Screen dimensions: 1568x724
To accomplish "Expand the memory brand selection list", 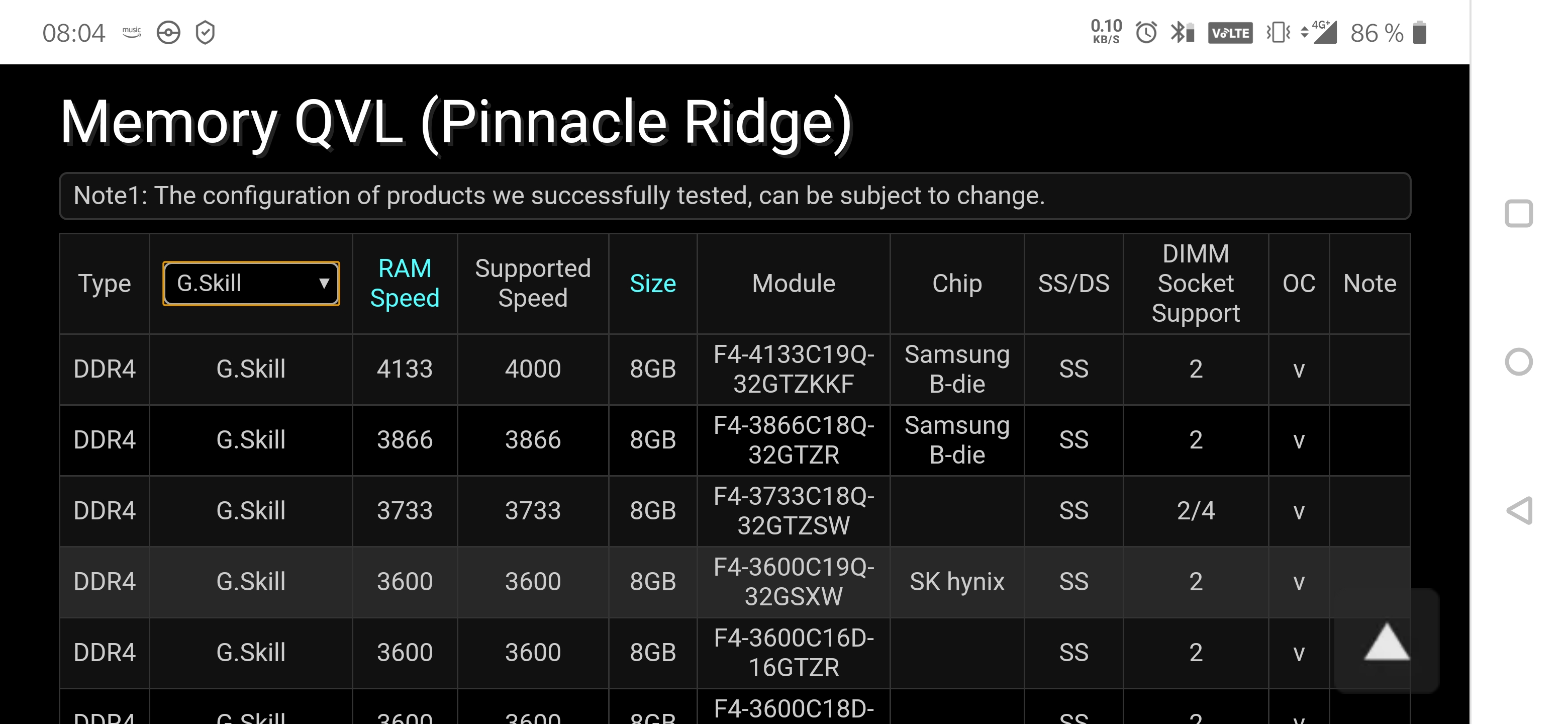I will click(250, 283).
